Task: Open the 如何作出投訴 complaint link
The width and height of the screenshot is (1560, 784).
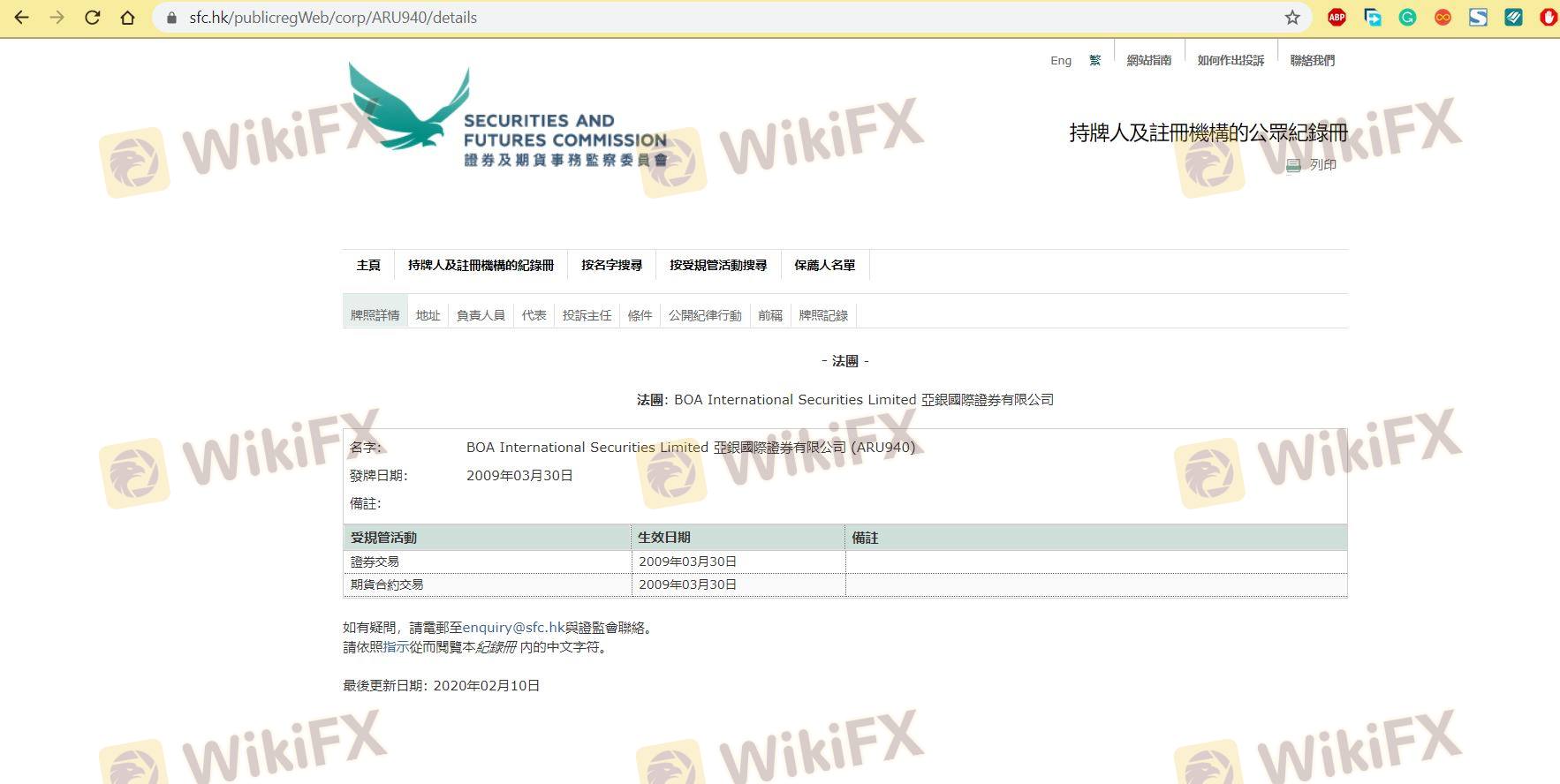Action: coord(1231,60)
